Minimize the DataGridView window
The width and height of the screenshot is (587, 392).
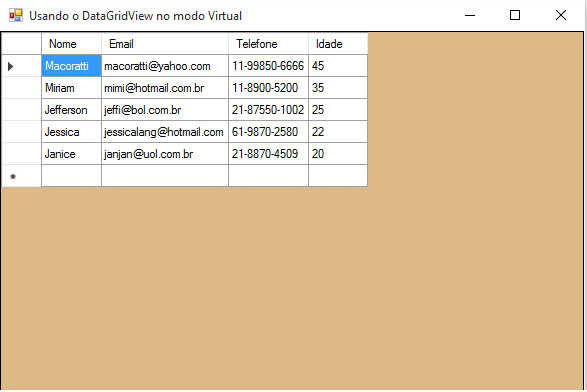470,15
